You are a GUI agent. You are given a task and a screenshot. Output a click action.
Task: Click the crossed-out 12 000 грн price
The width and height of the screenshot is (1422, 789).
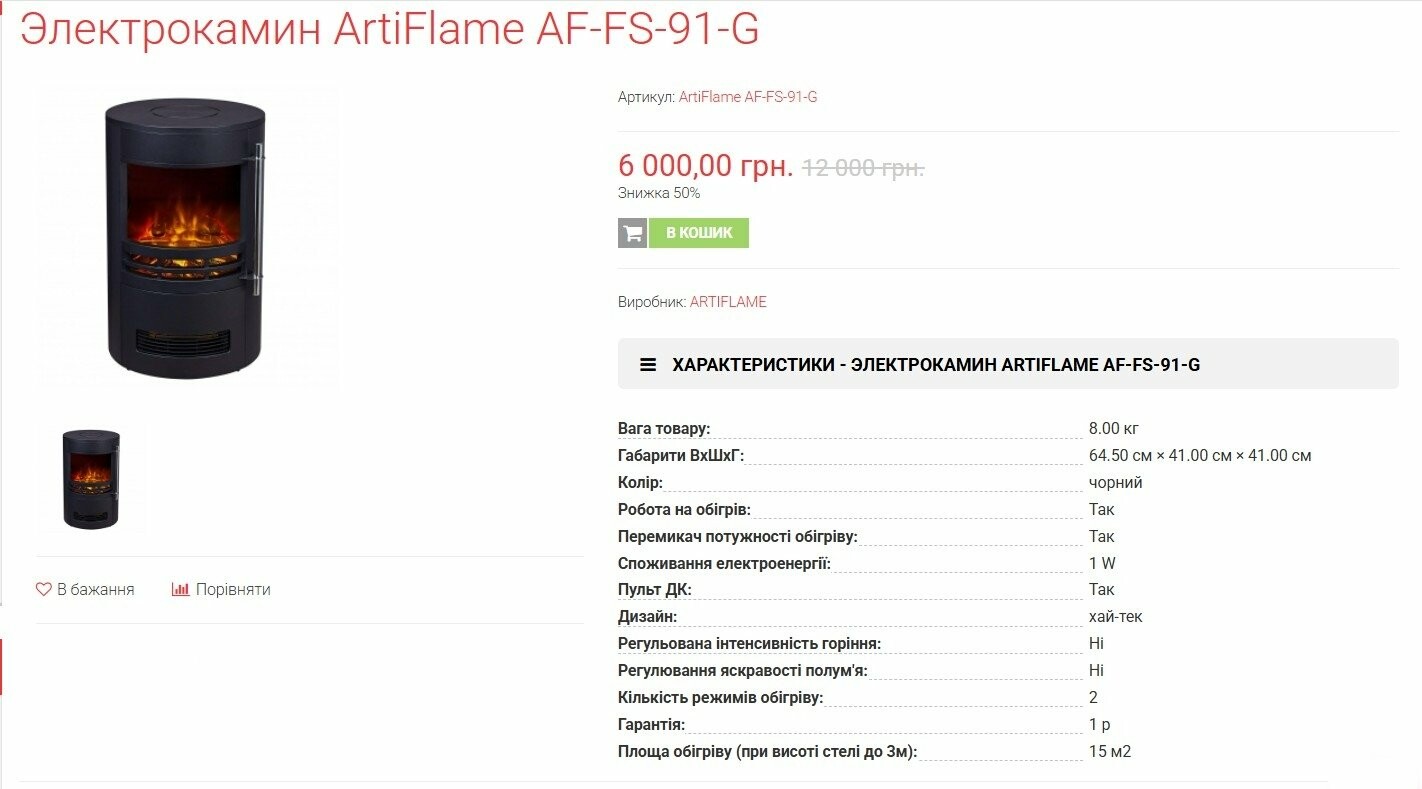point(863,167)
